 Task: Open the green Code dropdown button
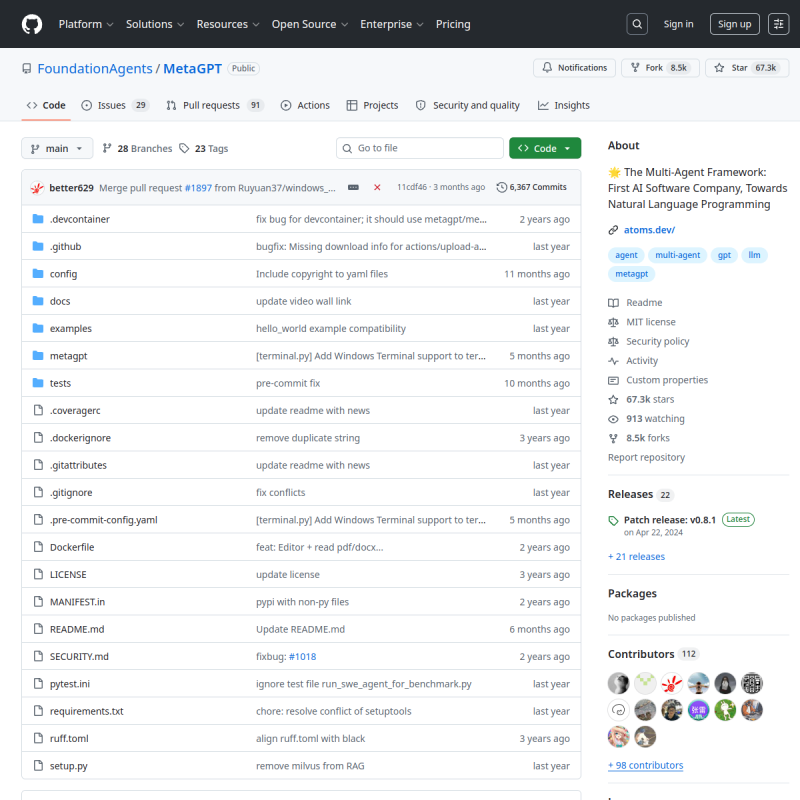pos(545,148)
